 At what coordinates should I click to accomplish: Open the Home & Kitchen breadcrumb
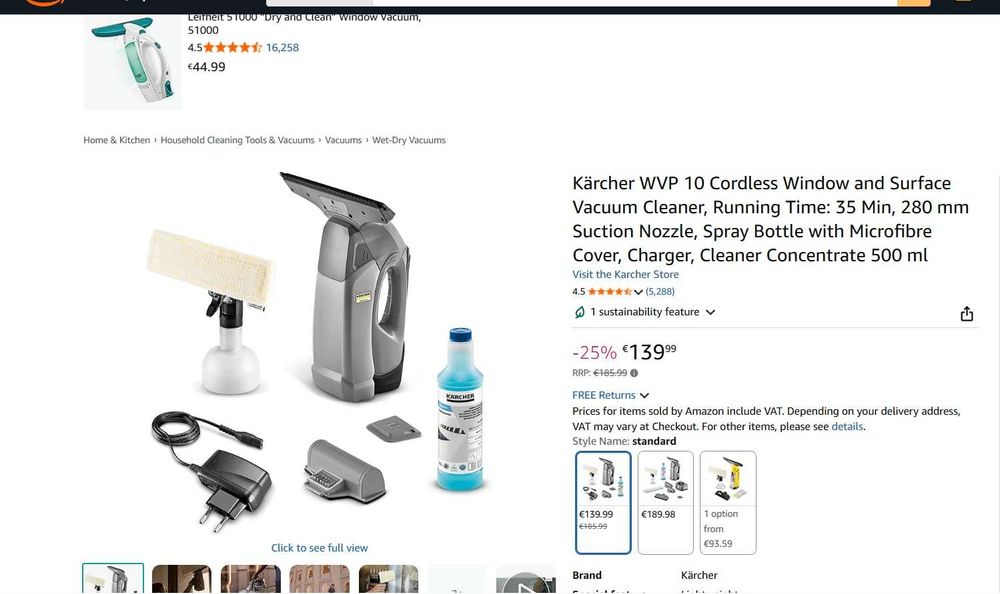117,140
